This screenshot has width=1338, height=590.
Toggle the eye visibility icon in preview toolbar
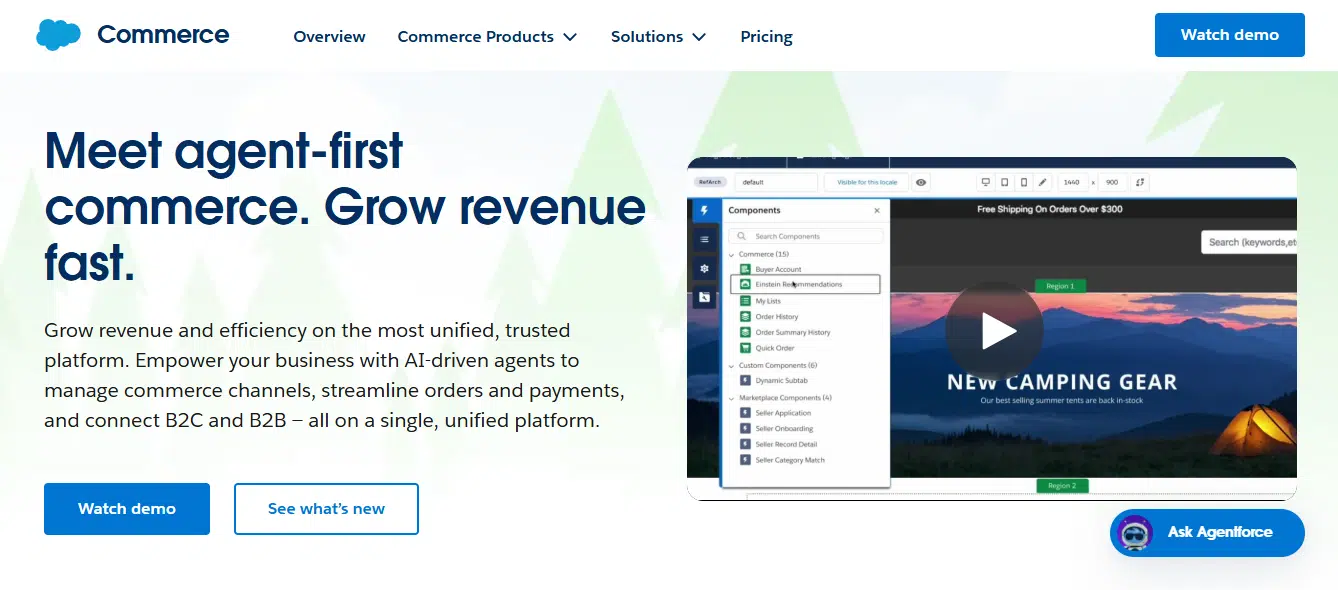[x=921, y=183]
